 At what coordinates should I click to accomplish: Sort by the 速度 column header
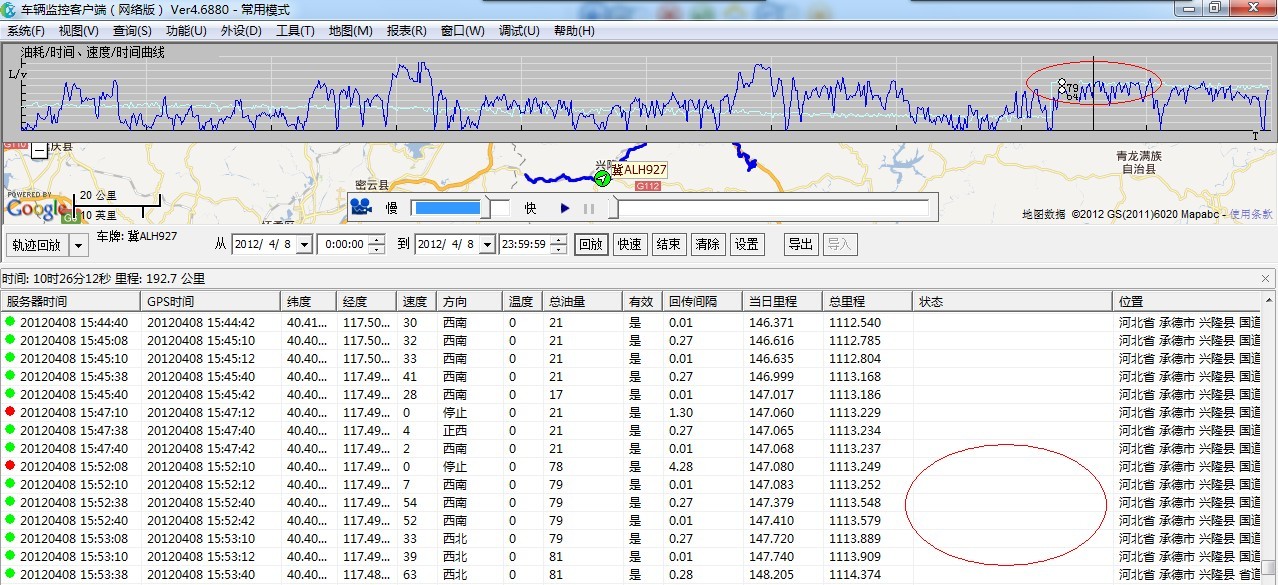coord(414,301)
